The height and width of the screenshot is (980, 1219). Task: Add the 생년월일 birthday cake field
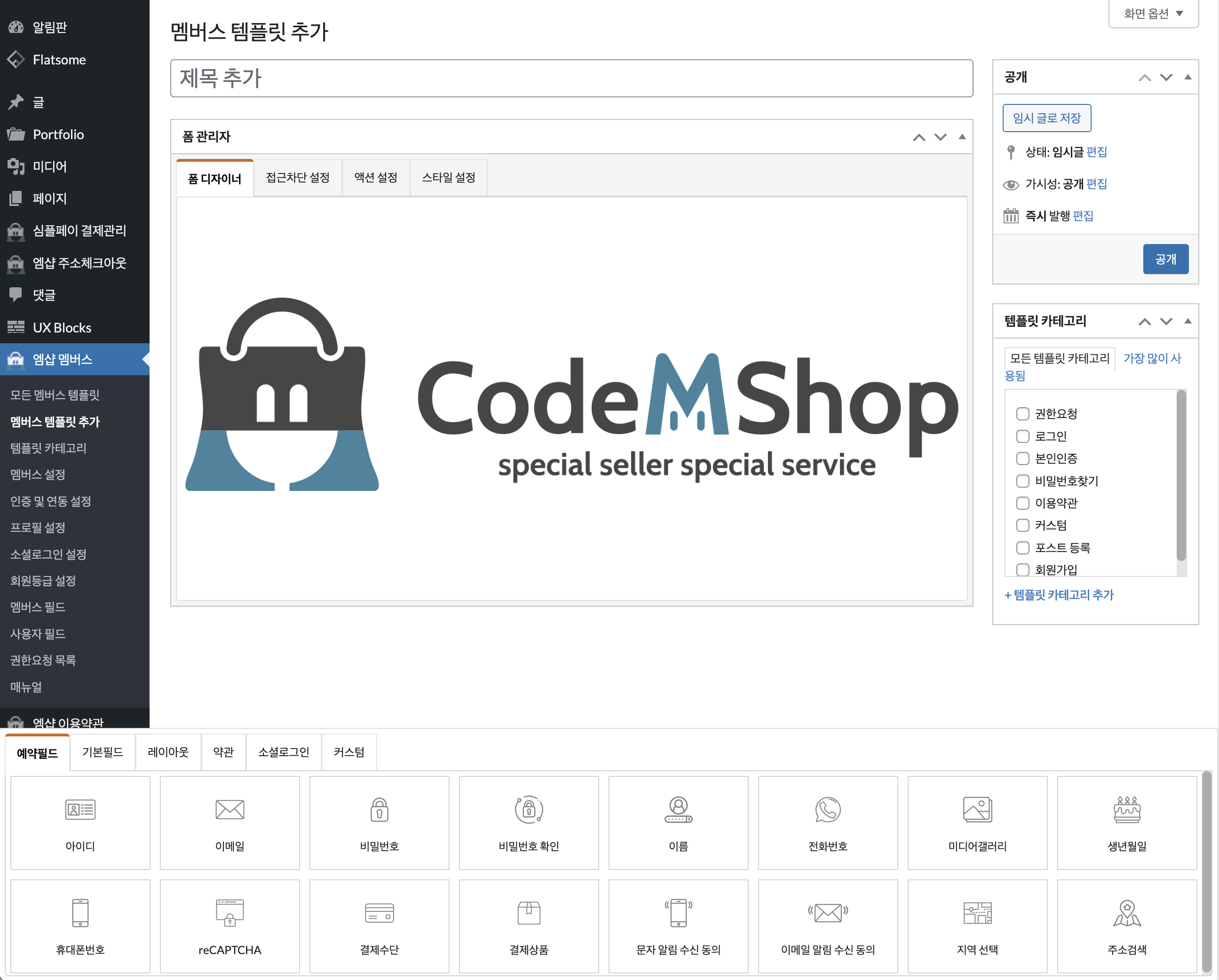pyautogui.click(x=1127, y=822)
